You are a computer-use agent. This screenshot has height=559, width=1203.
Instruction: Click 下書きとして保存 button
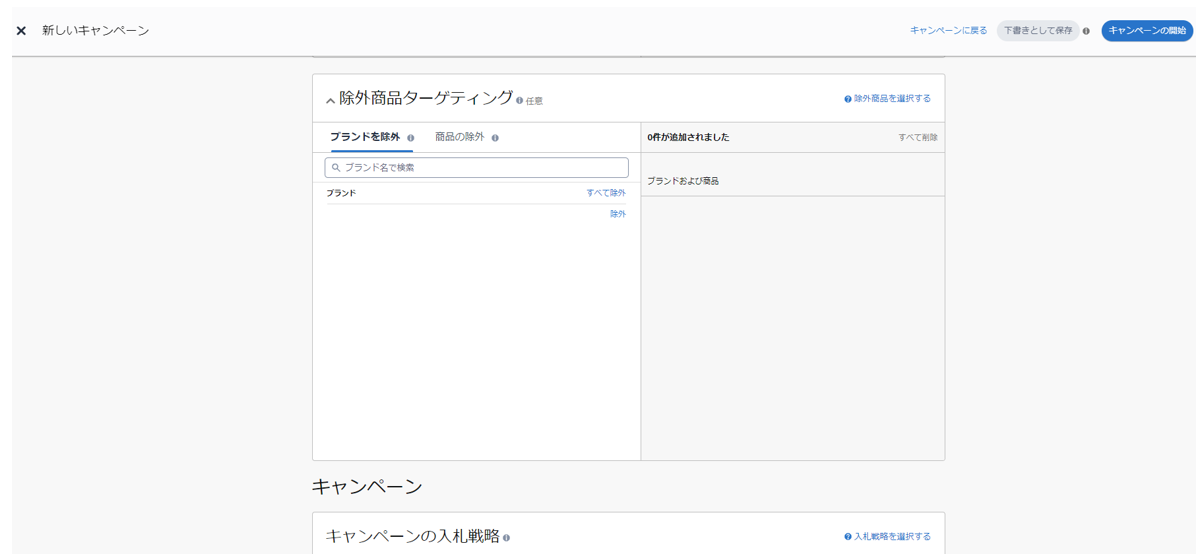[x=1038, y=31]
